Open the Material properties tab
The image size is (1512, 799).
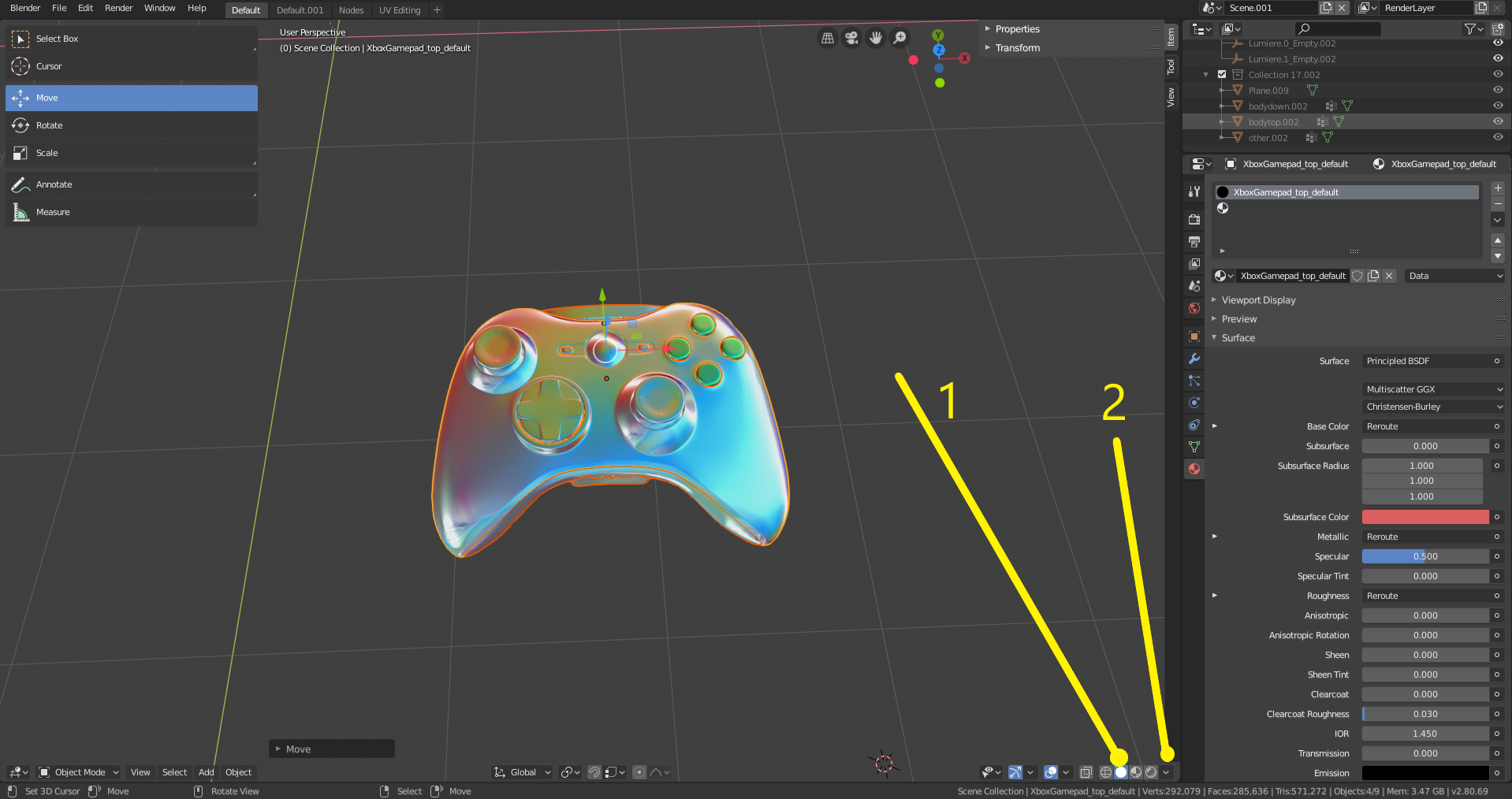(x=1194, y=469)
